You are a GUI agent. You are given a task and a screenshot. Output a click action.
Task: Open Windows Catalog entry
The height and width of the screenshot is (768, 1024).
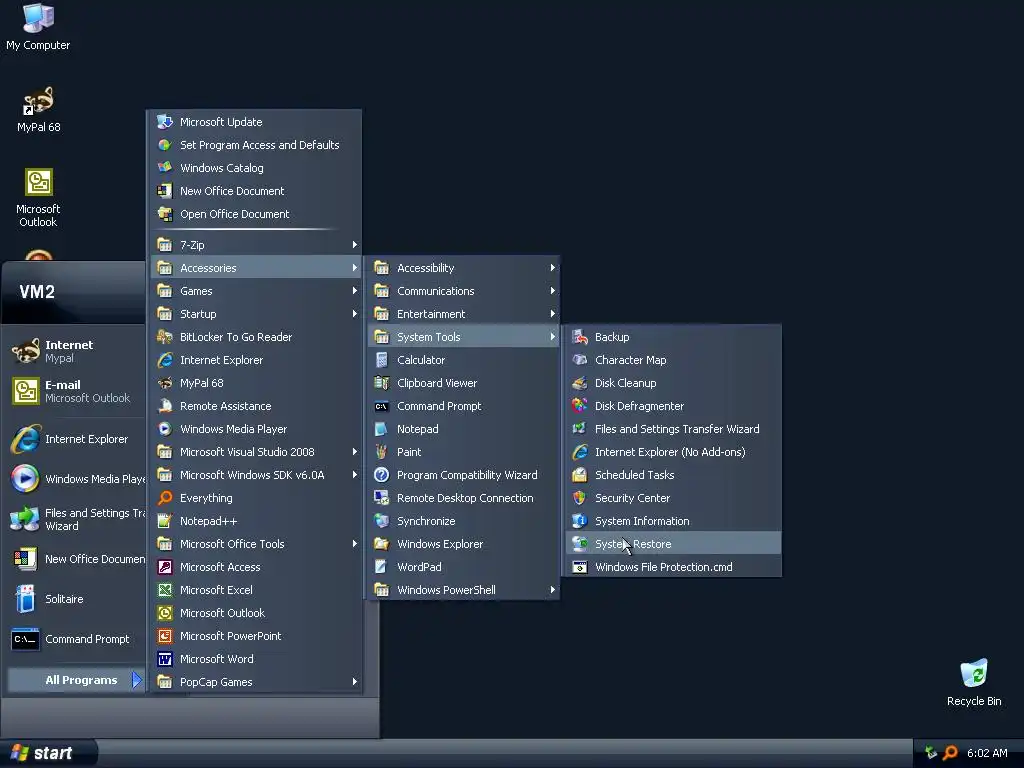256,168
